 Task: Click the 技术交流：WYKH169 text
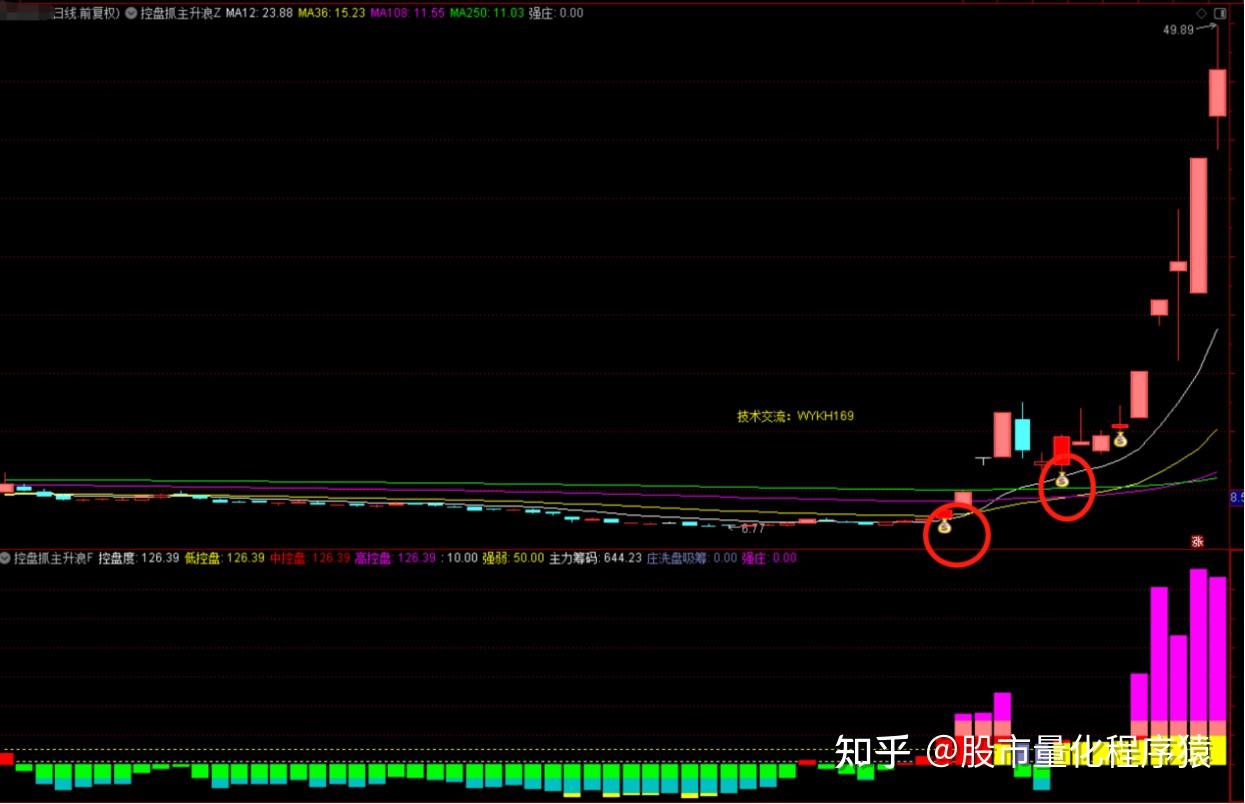796,416
